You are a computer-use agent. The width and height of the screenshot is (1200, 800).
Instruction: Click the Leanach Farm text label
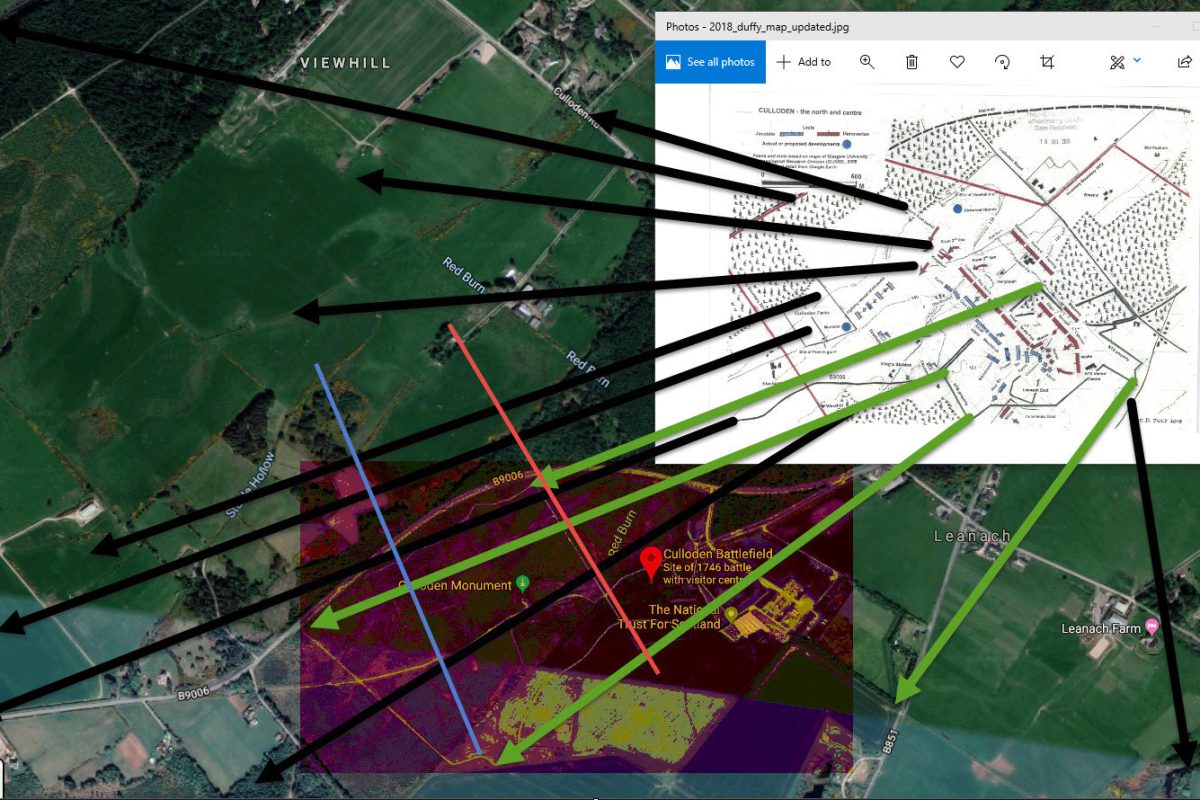(x=1100, y=629)
